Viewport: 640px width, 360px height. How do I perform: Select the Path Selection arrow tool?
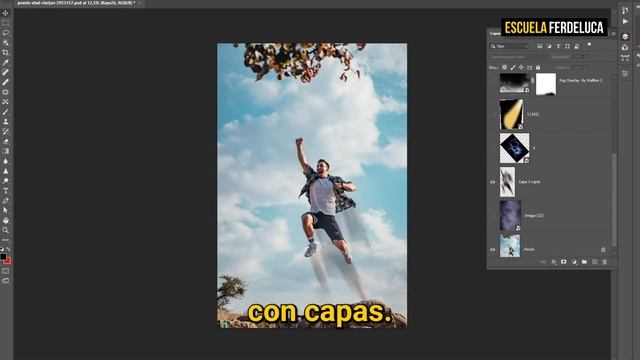click(5, 210)
